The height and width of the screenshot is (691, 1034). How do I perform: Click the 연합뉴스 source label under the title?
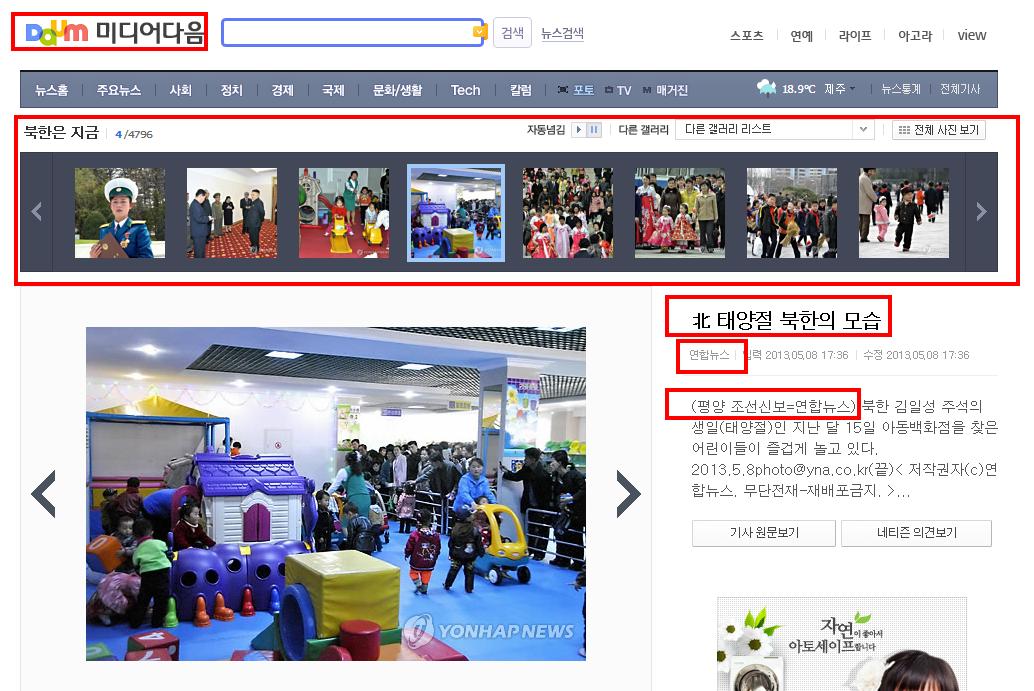click(x=710, y=355)
